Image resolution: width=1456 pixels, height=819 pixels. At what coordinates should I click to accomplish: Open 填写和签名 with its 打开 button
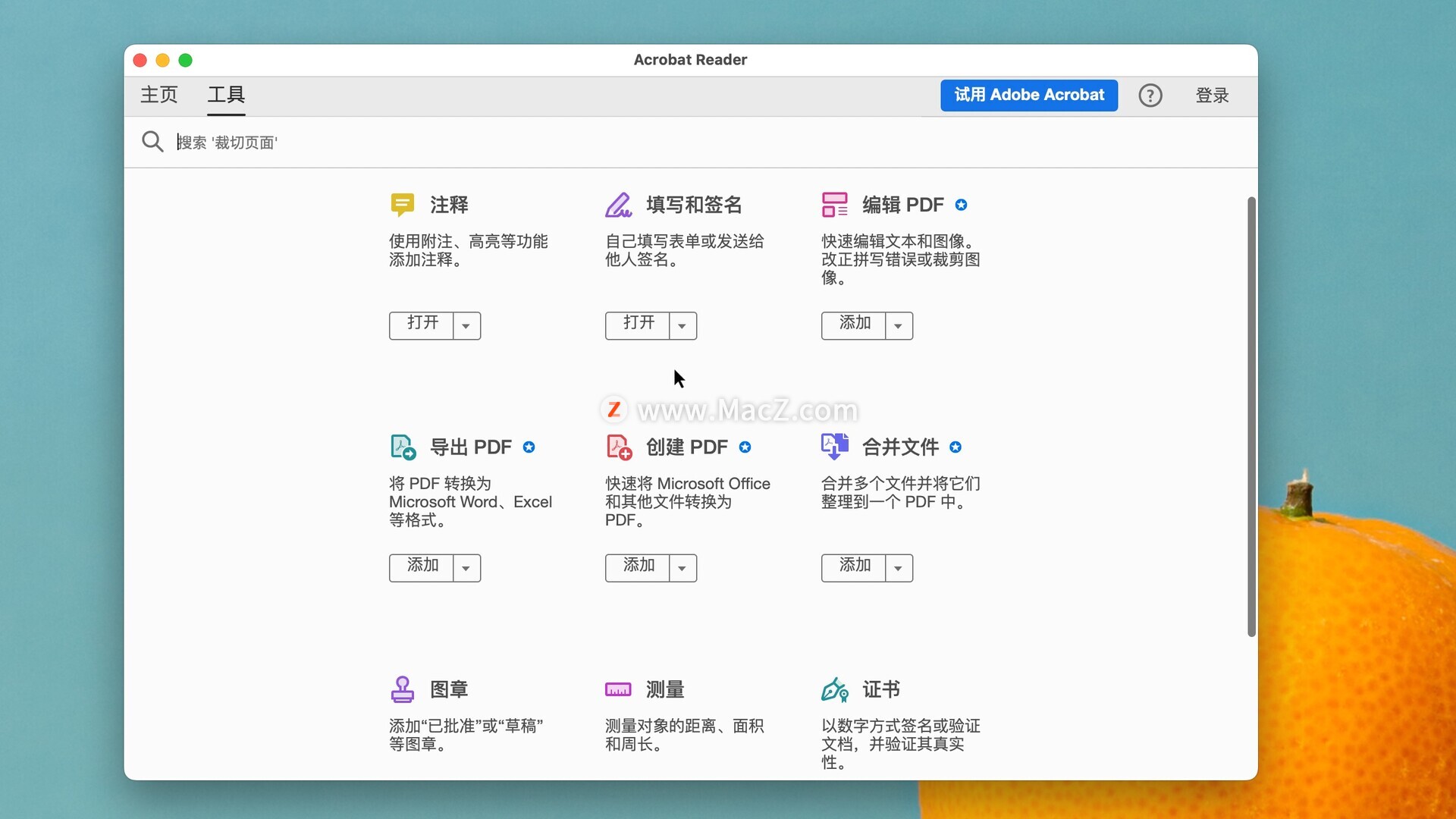pyautogui.click(x=638, y=326)
